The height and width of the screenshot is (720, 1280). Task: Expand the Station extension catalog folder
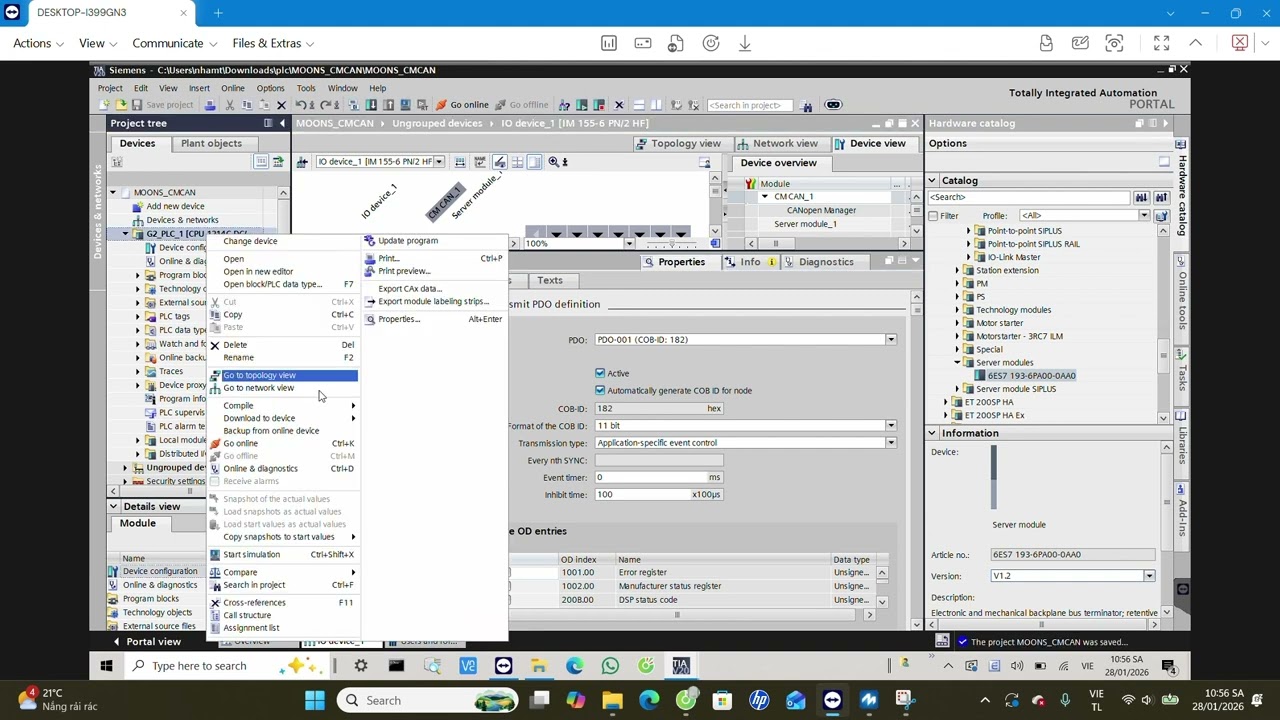(957, 270)
